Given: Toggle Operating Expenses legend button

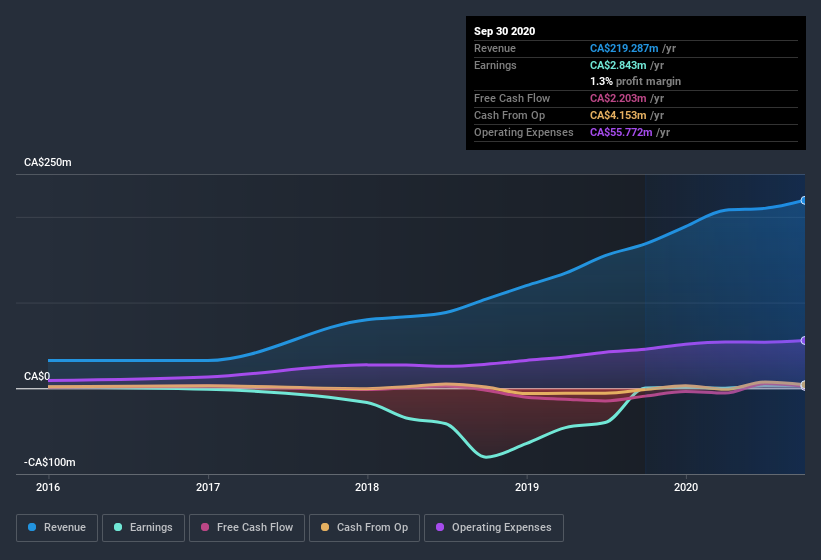Looking at the screenshot, I should click(494, 528).
